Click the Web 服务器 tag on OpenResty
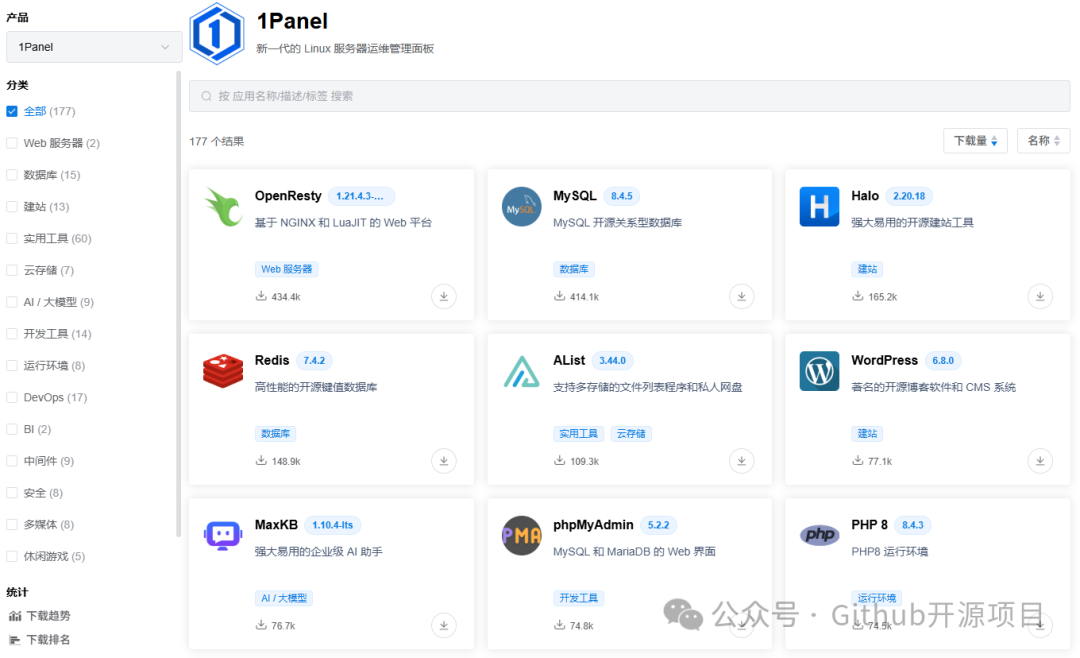The height and width of the screenshot is (658, 1080). (287, 269)
